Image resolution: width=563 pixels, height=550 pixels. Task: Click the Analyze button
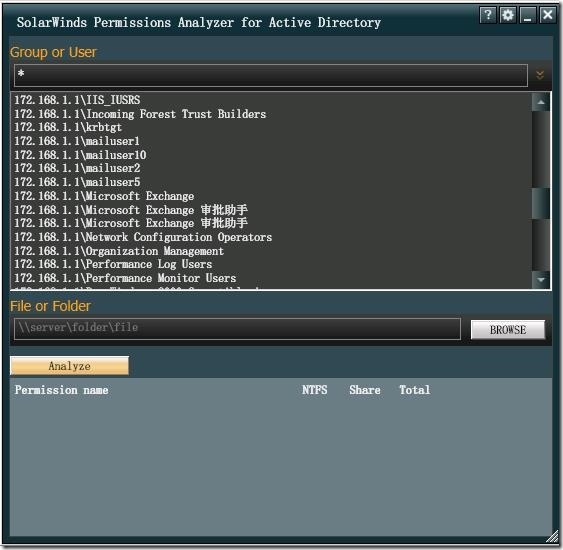tap(69, 366)
